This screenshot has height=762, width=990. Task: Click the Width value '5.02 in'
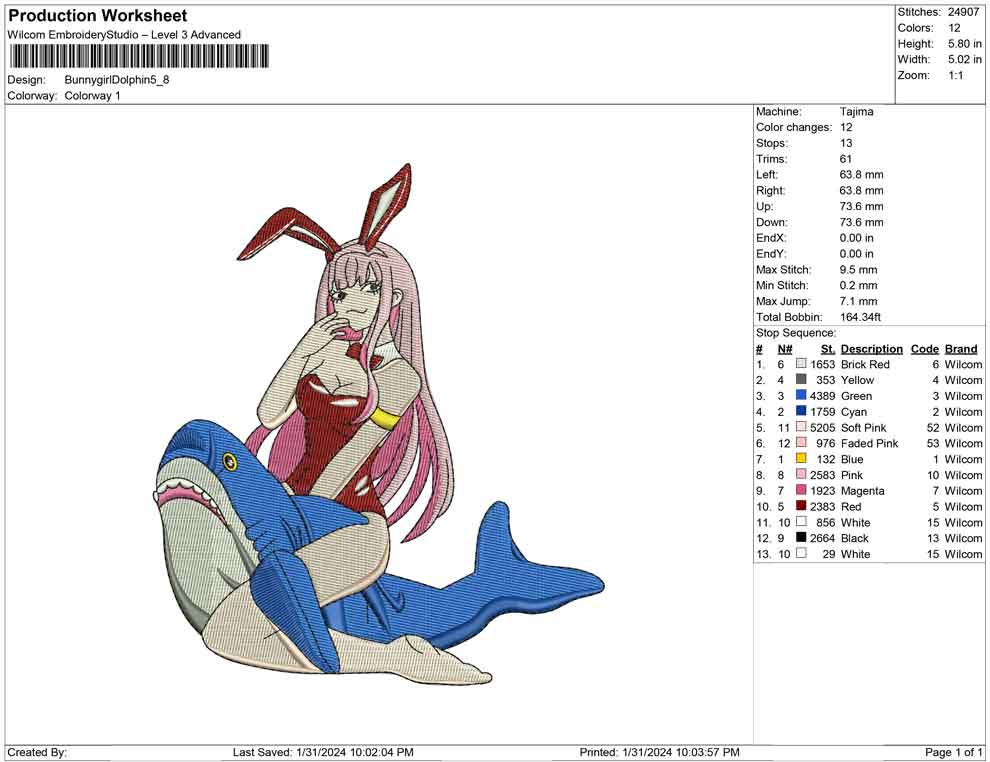965,59
